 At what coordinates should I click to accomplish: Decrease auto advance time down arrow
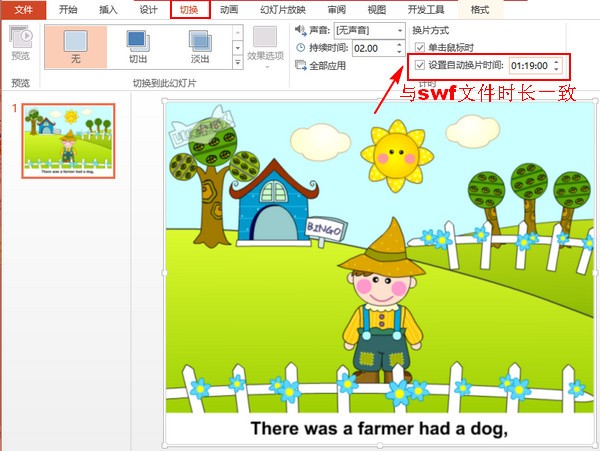(556, 70)
